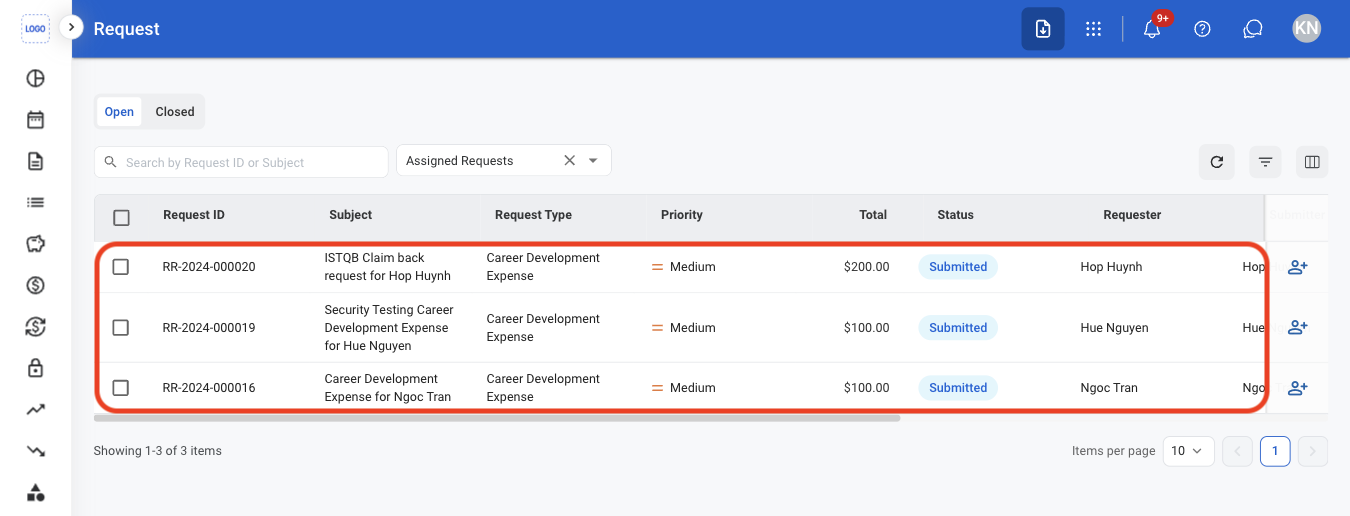Viewport: 1350px width, 516px height.
Task: Click the Request page title
Action: click(x=127, y=29)
